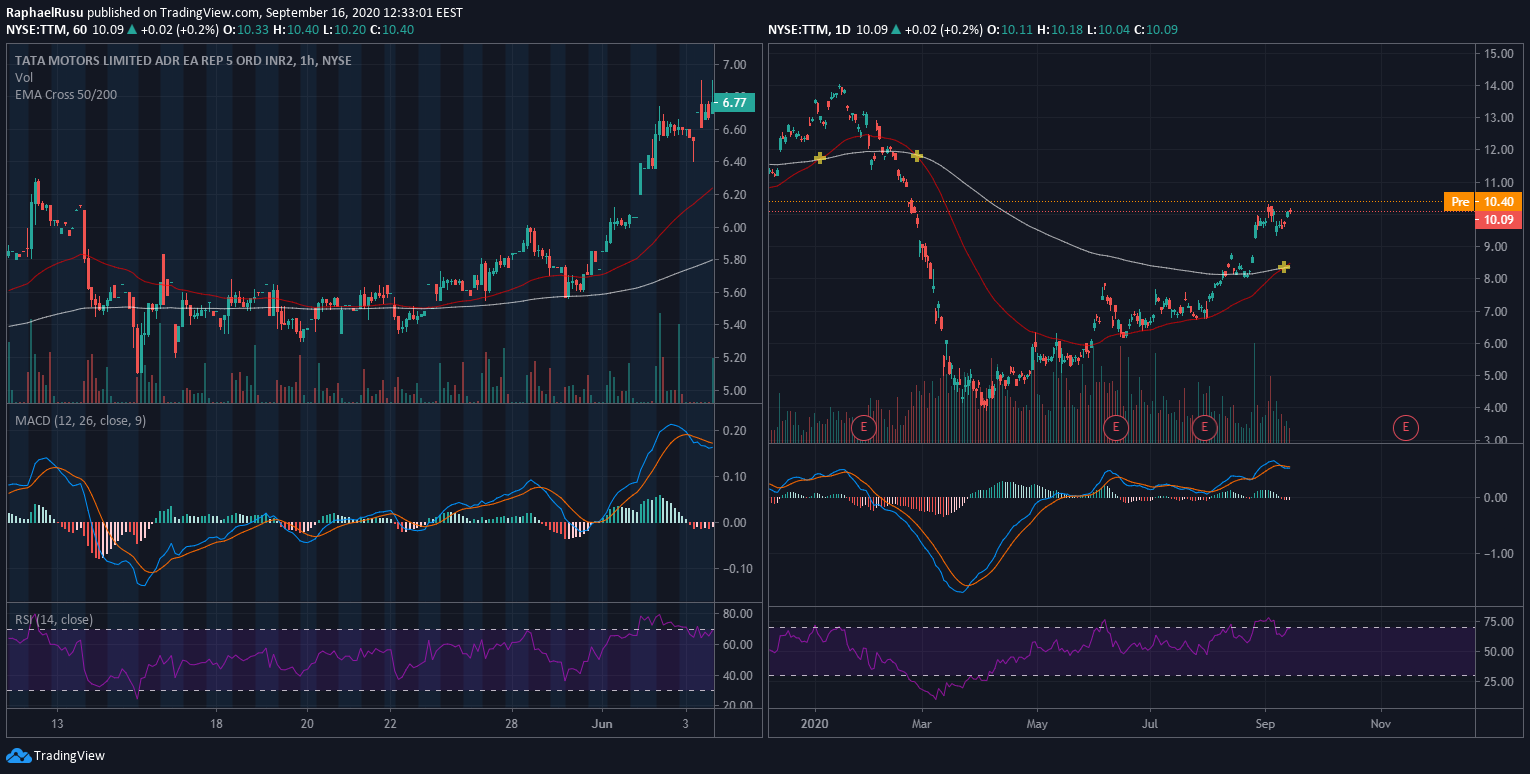
Task: Click the 13 date label on hourly chart
Action: (x=58, y=723)
